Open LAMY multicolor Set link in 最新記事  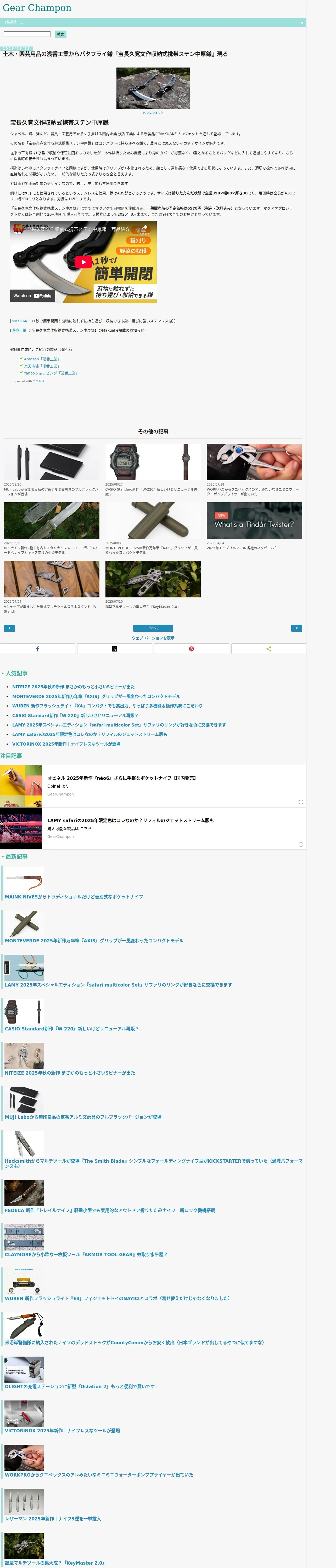tap(118, 985)
